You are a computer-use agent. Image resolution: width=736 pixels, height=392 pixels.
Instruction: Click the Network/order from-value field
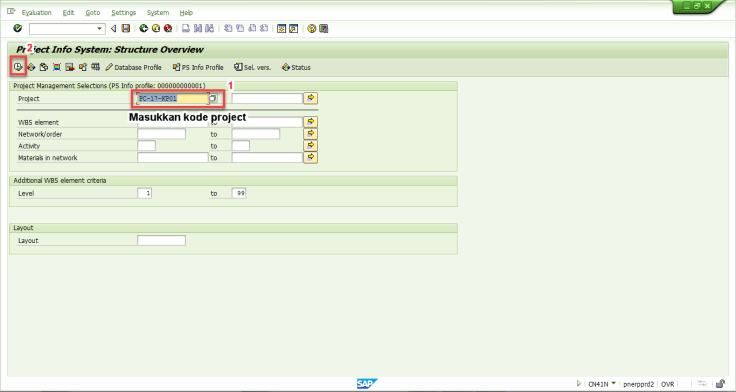coord(161,134)
